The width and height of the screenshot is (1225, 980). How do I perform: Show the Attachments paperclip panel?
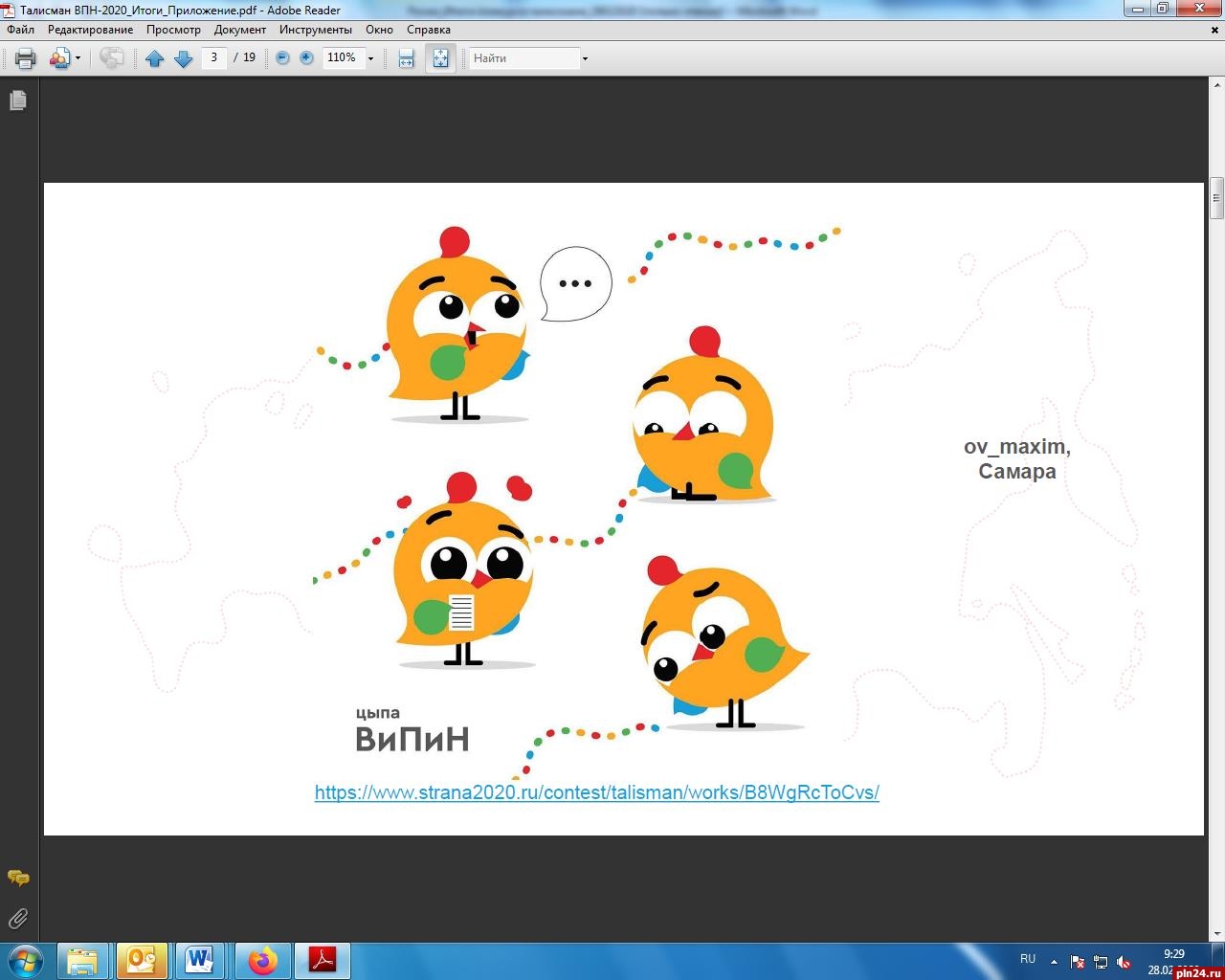pos(18,919)
